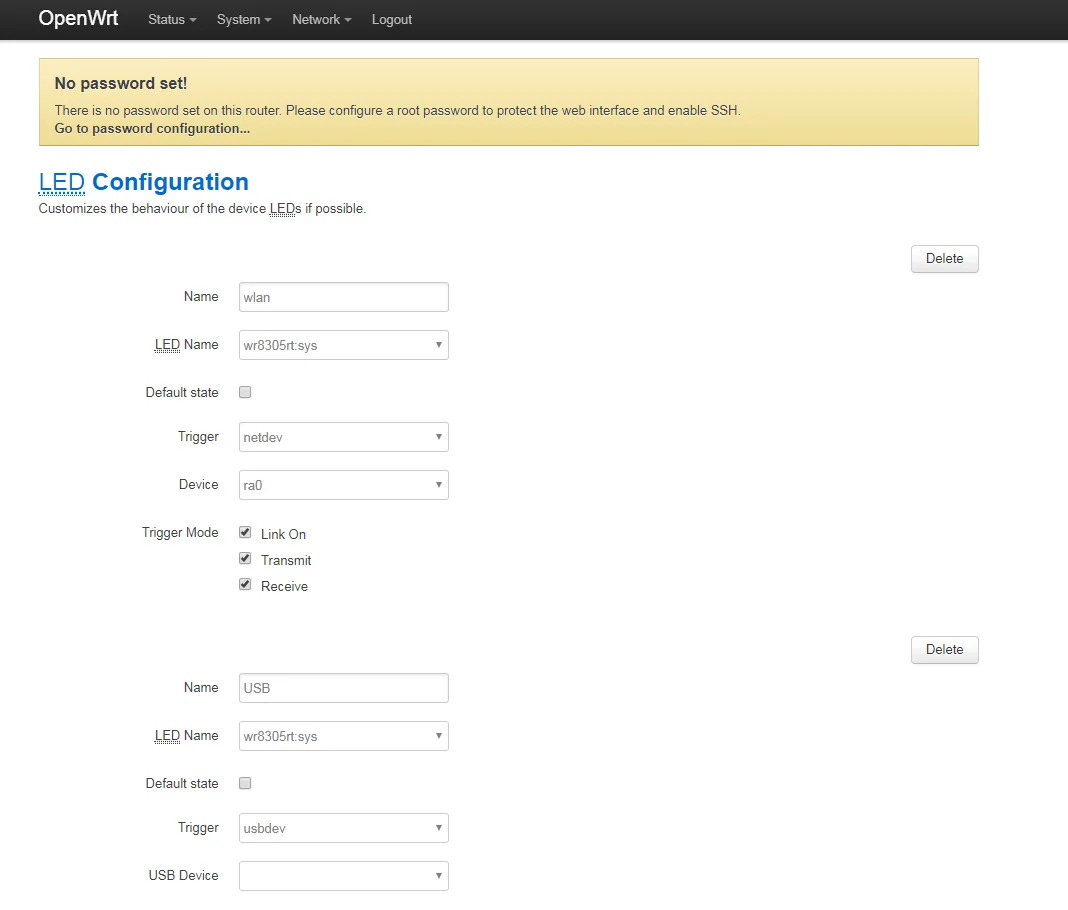Click the 'No password set!' warning heading
Screen dimensions: 1068x910
coord(121,84)
